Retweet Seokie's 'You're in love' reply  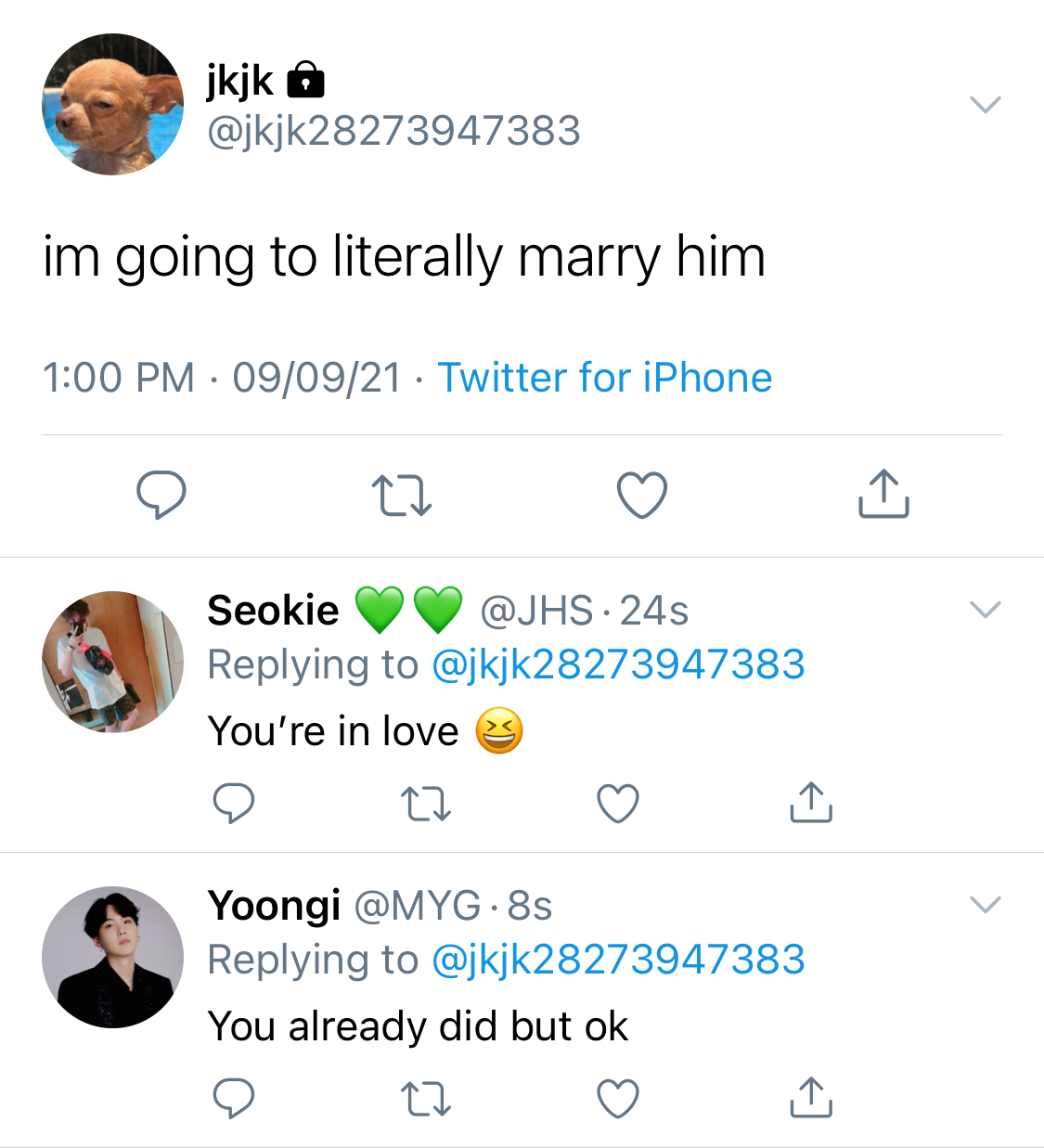coord(426,805)
